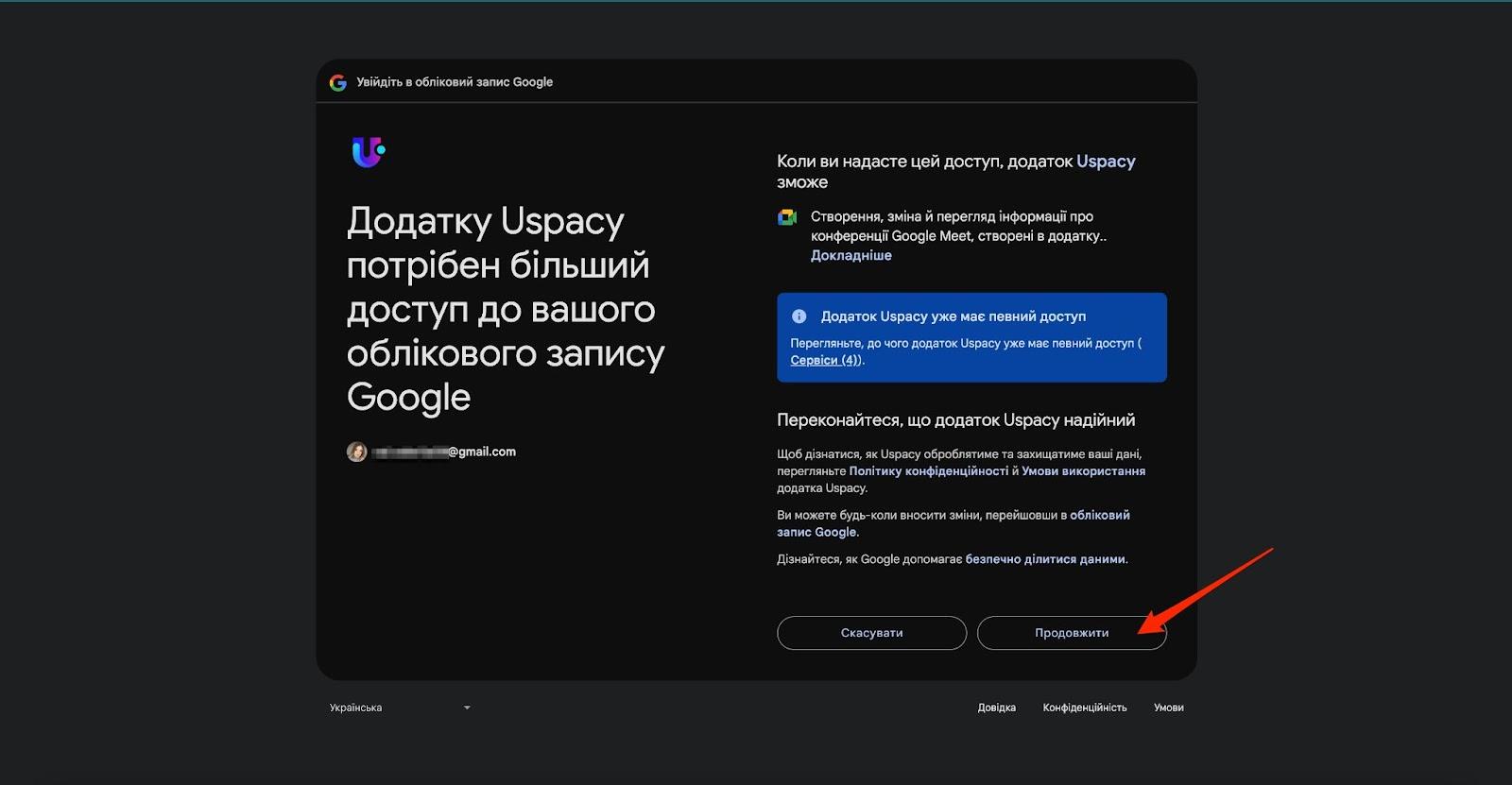This screenshot has width=1512, height=785.
Task: Open Умови footer link
Action: (1169, 708)
